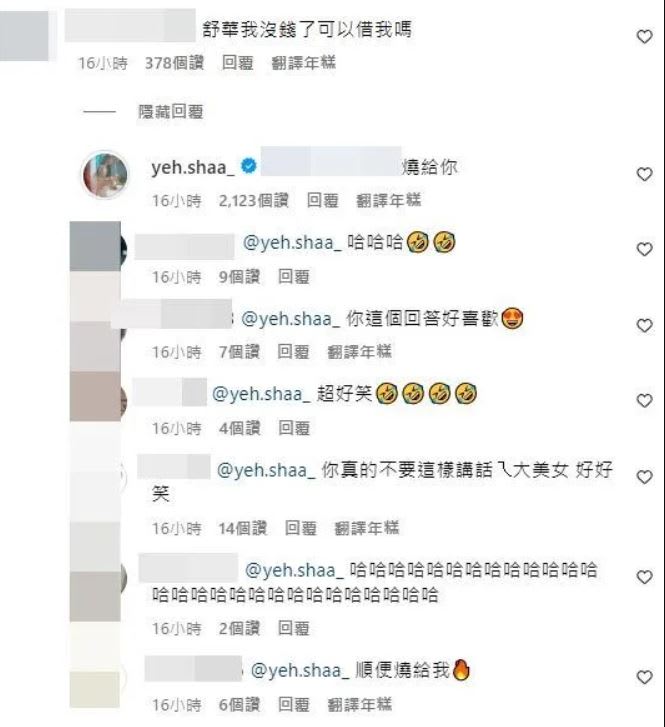The height and width of the screenshot is (727, 665).
Task: Like yeh.shaa_'s 燒給你 reply with heart
Action: click(644, 174)
